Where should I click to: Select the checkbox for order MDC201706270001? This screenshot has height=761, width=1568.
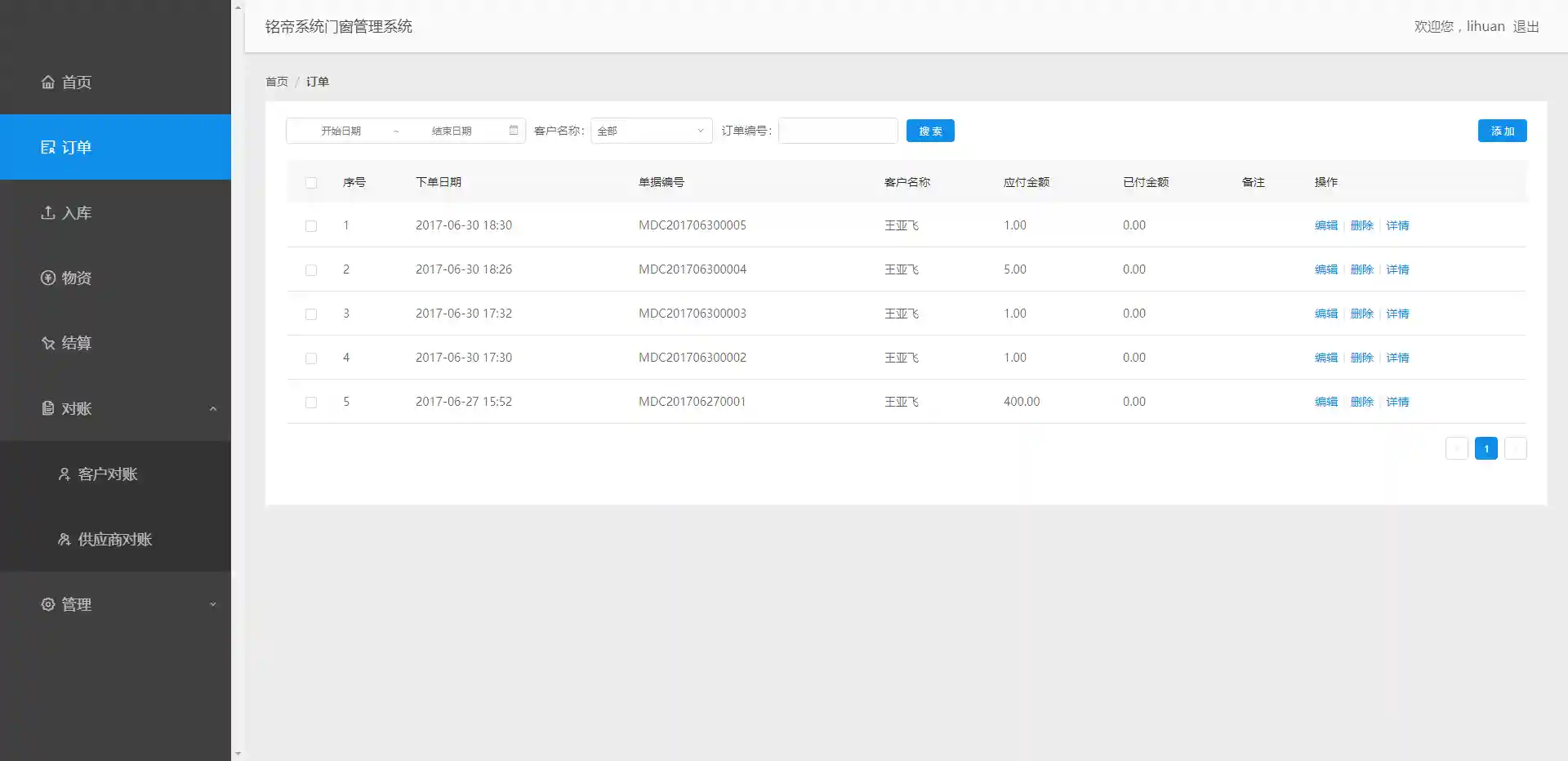tap(311, 403)
